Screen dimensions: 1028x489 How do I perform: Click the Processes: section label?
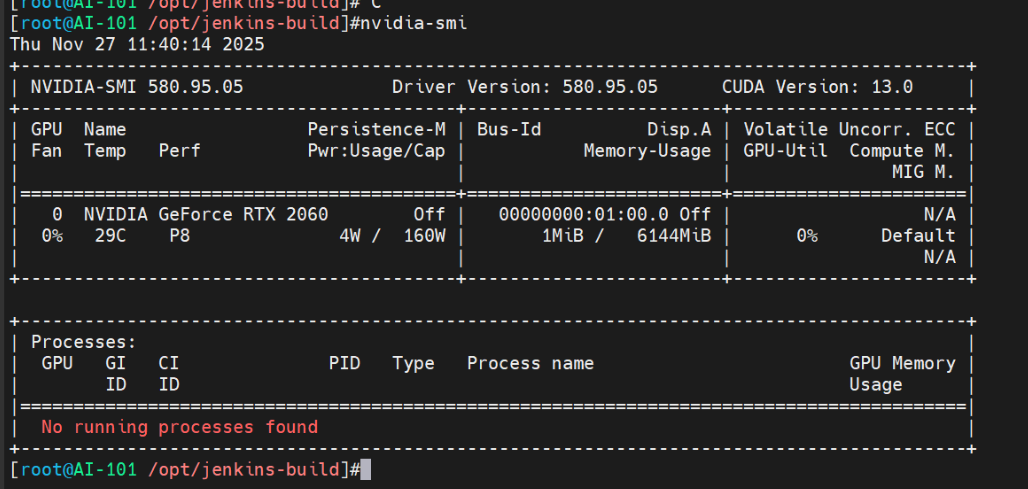pyautogui.click(x=77, y=342)
